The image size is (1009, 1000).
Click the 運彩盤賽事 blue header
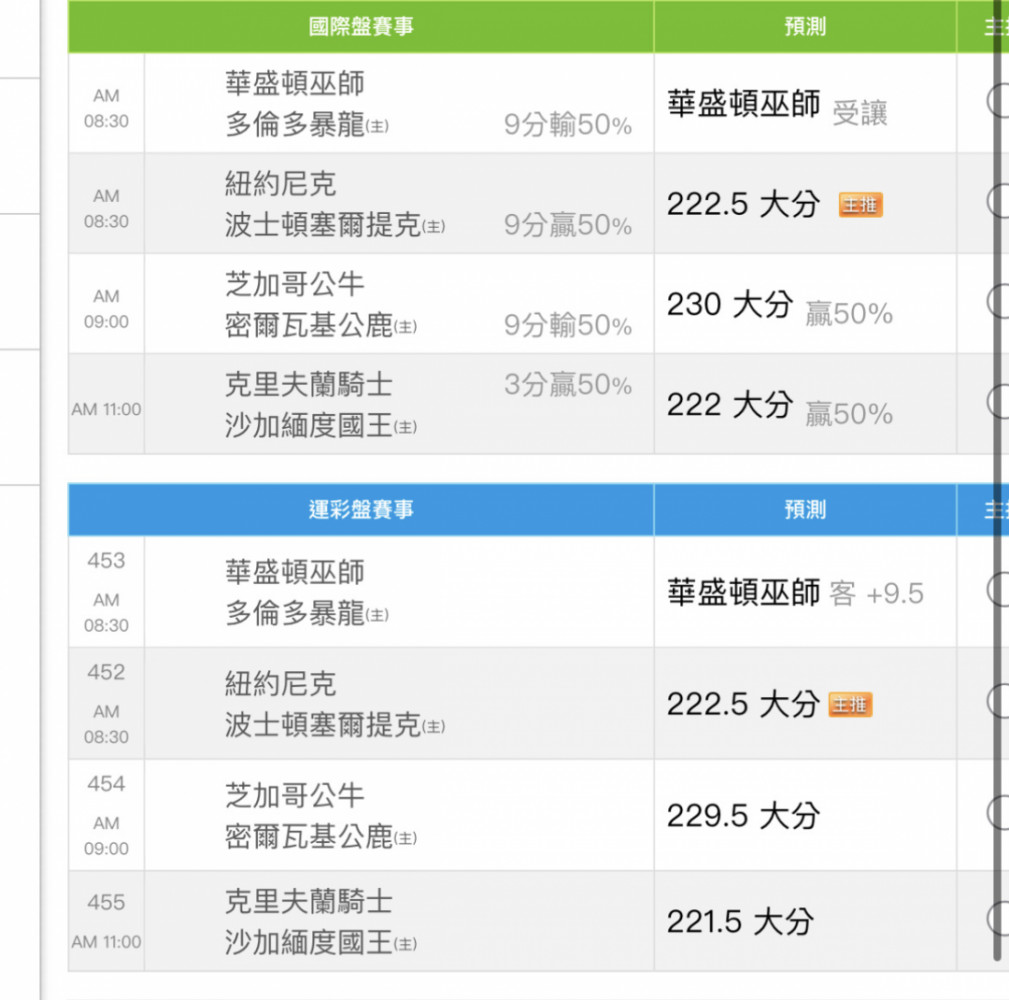click(361, 510)
